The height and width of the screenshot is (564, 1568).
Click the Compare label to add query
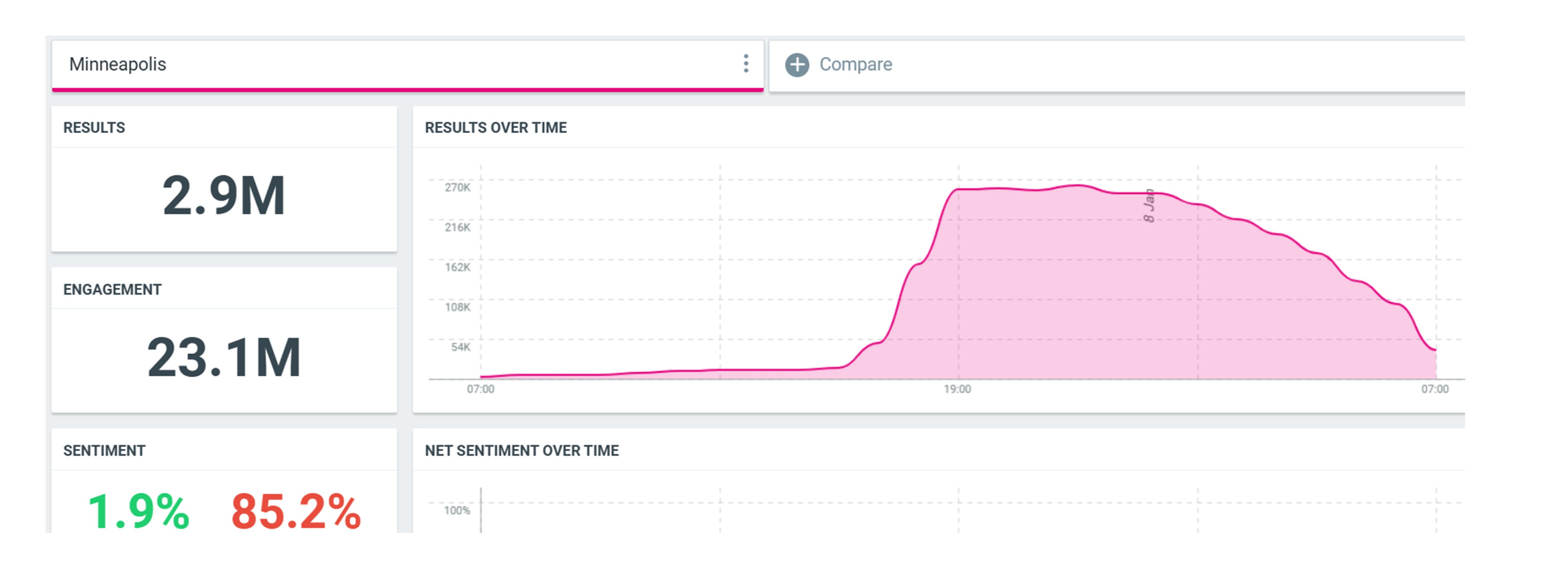click(x=855, y=65)
